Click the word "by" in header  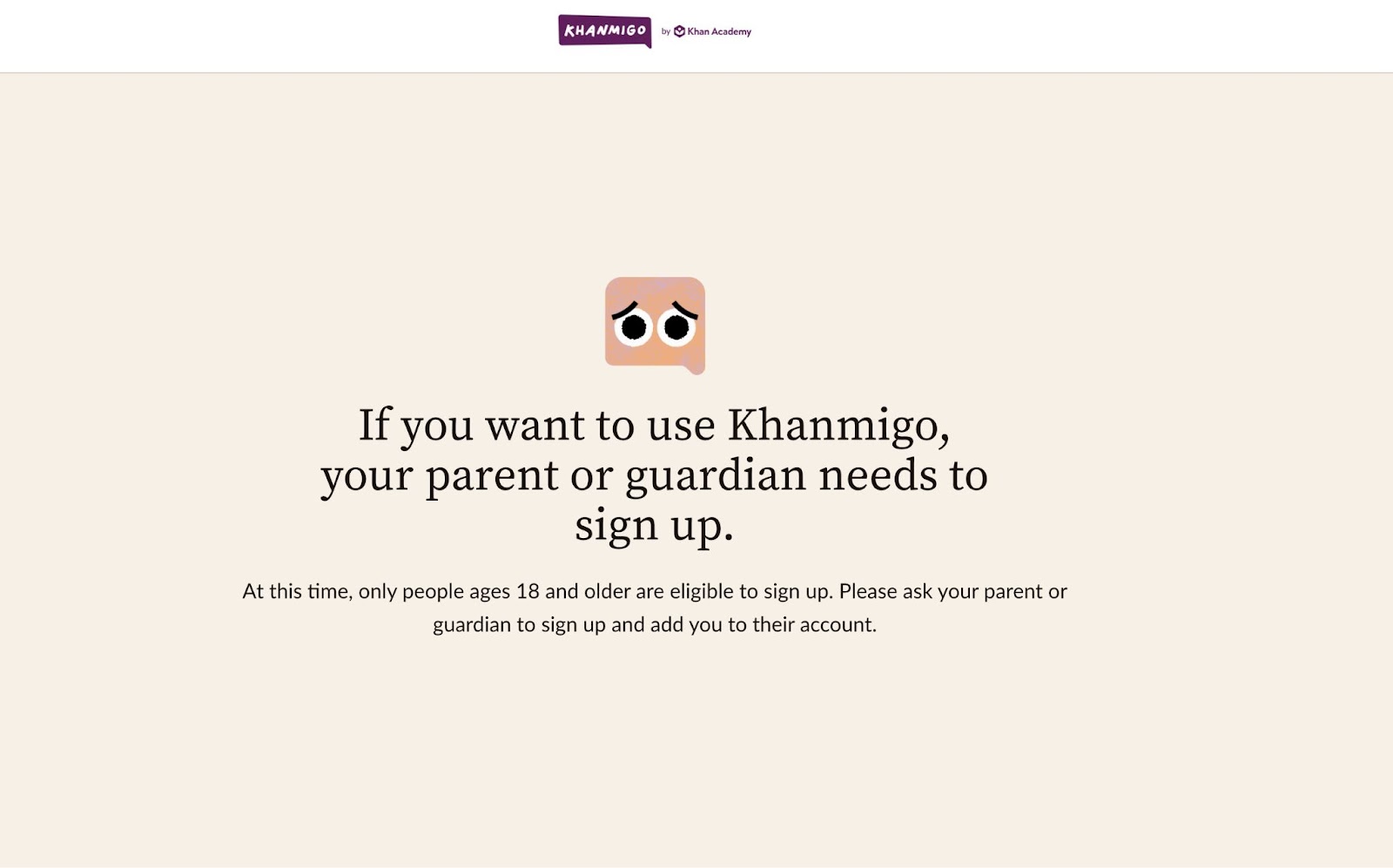pos(666,31)
